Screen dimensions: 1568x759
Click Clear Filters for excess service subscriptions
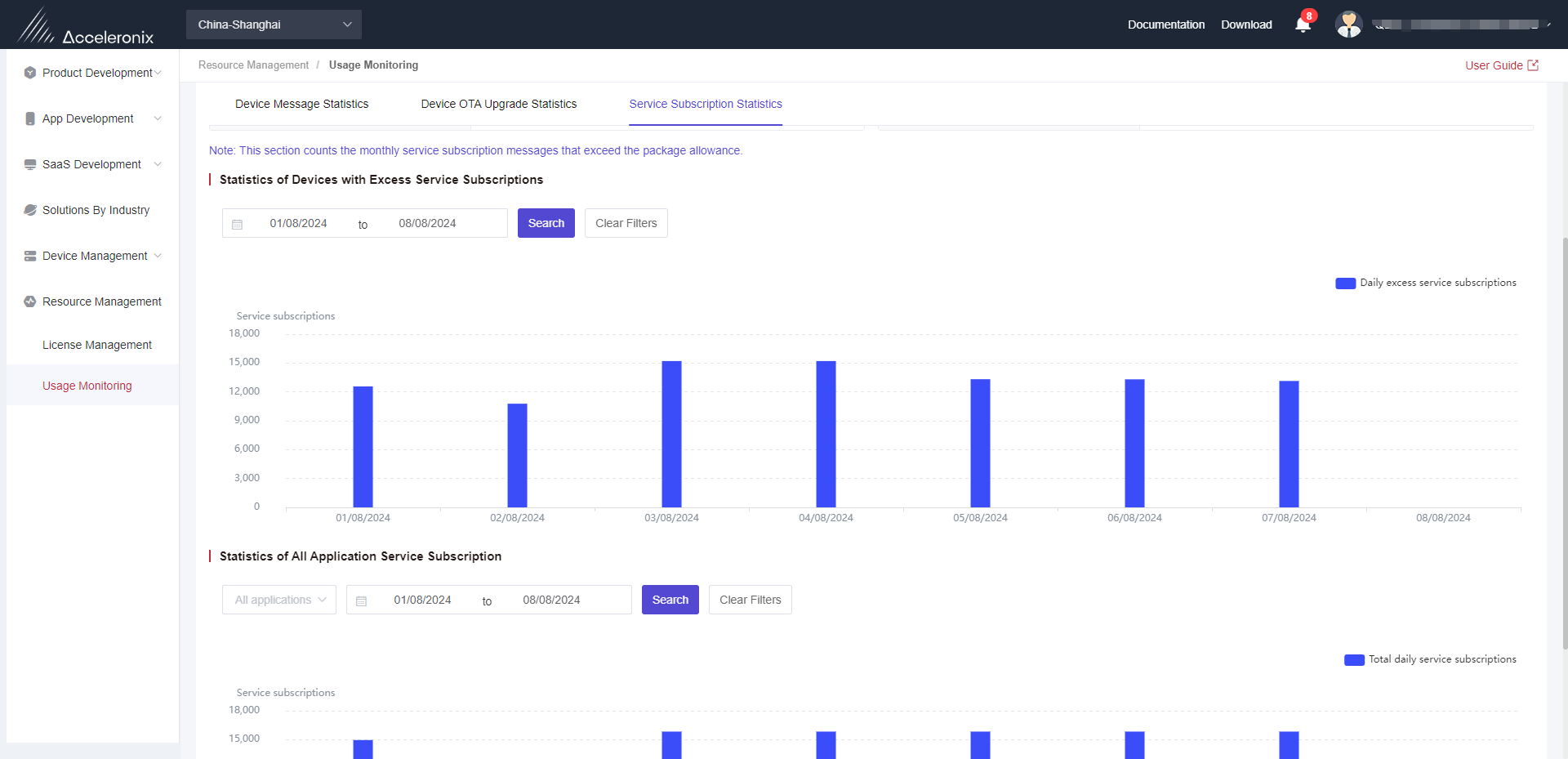[626, 223]
